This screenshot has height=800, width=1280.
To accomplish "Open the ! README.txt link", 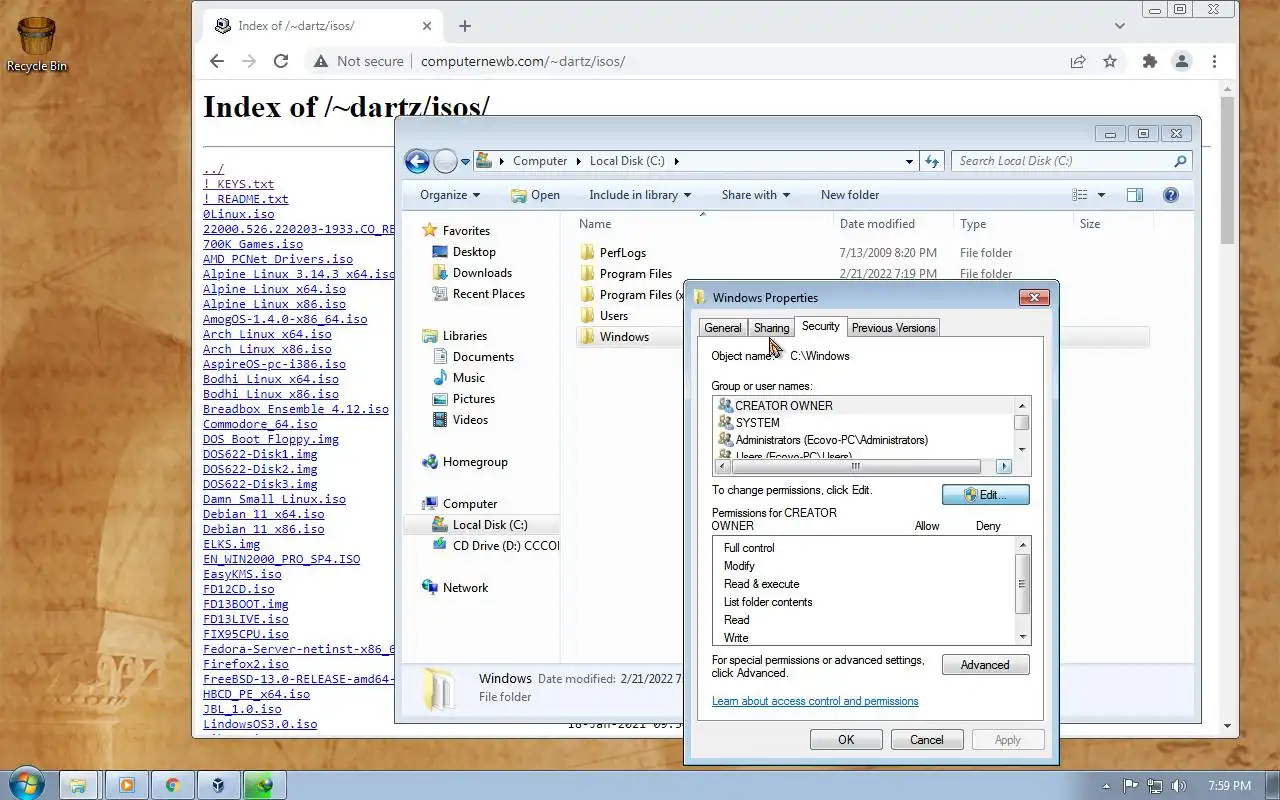I will (245, 199).
